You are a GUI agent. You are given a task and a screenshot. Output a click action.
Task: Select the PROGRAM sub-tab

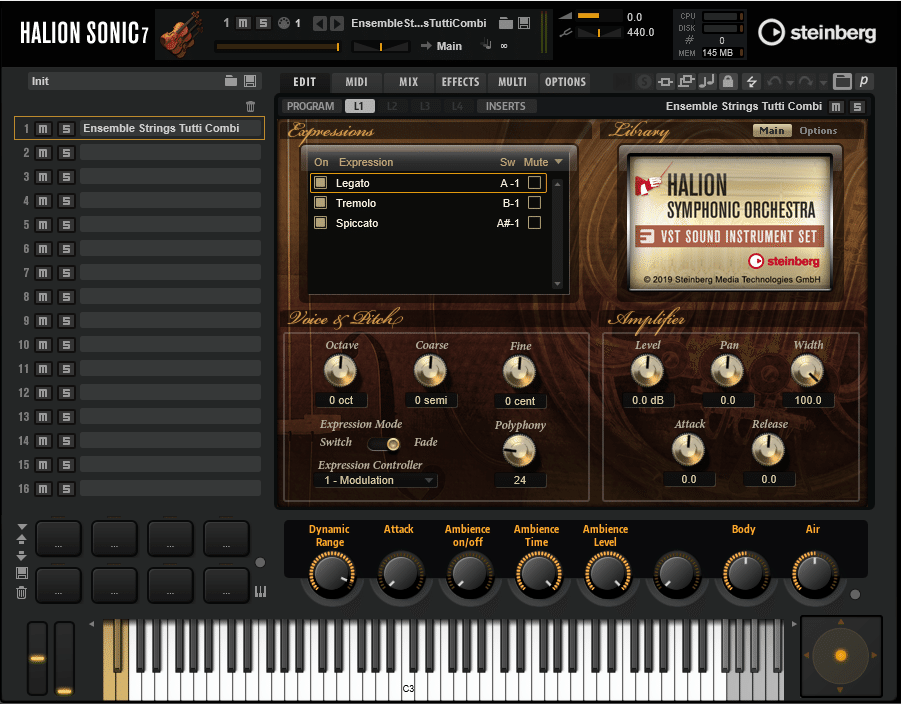click(x=311, y=106)
